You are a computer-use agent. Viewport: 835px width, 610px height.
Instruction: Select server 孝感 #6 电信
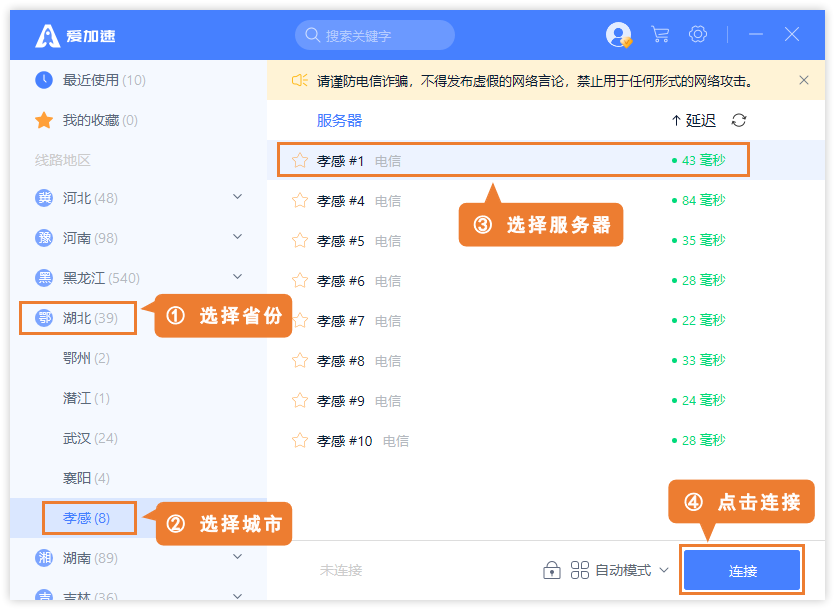[546, 280]
